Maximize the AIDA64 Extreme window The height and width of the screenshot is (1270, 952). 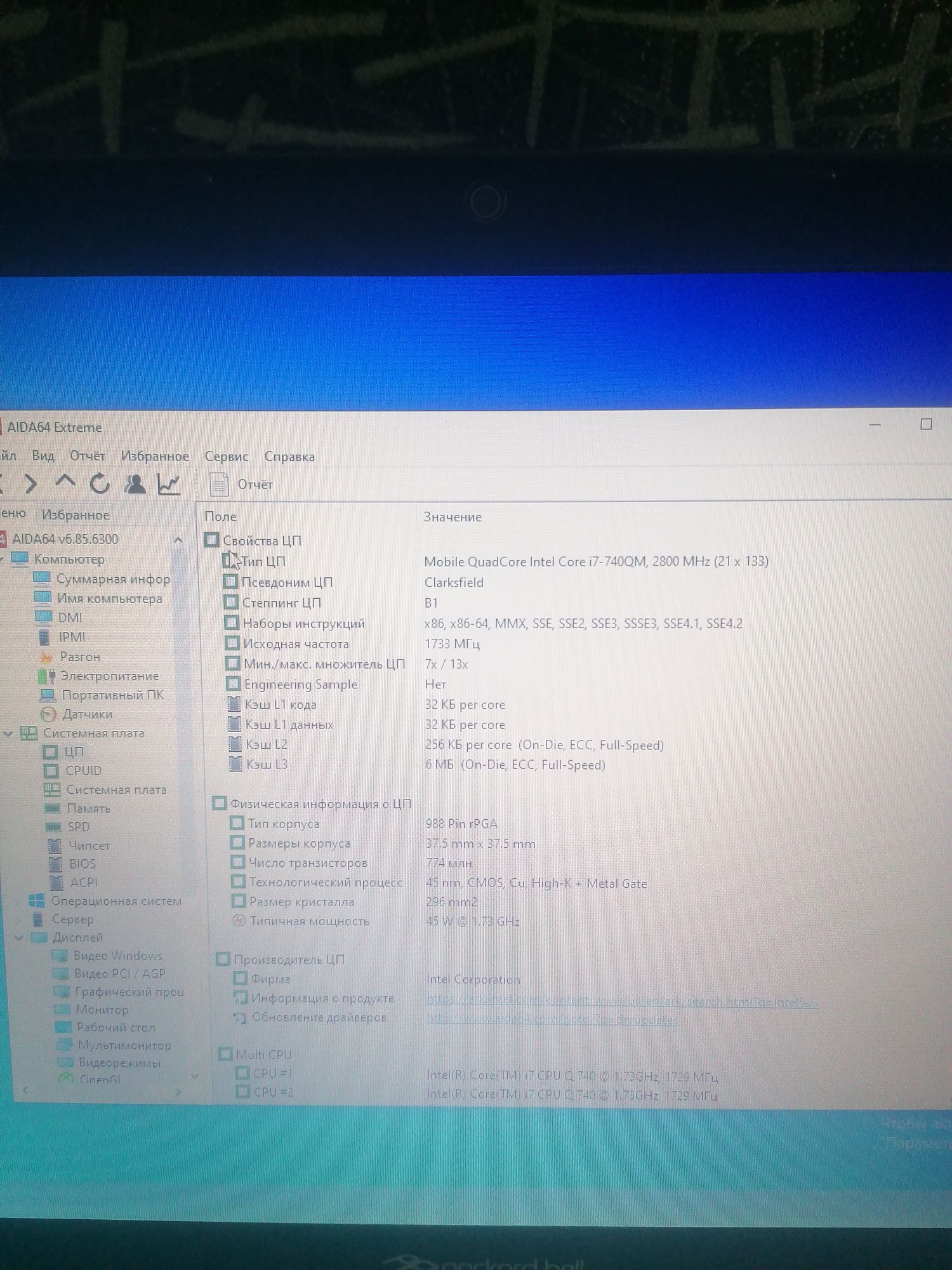click(926, 424)
